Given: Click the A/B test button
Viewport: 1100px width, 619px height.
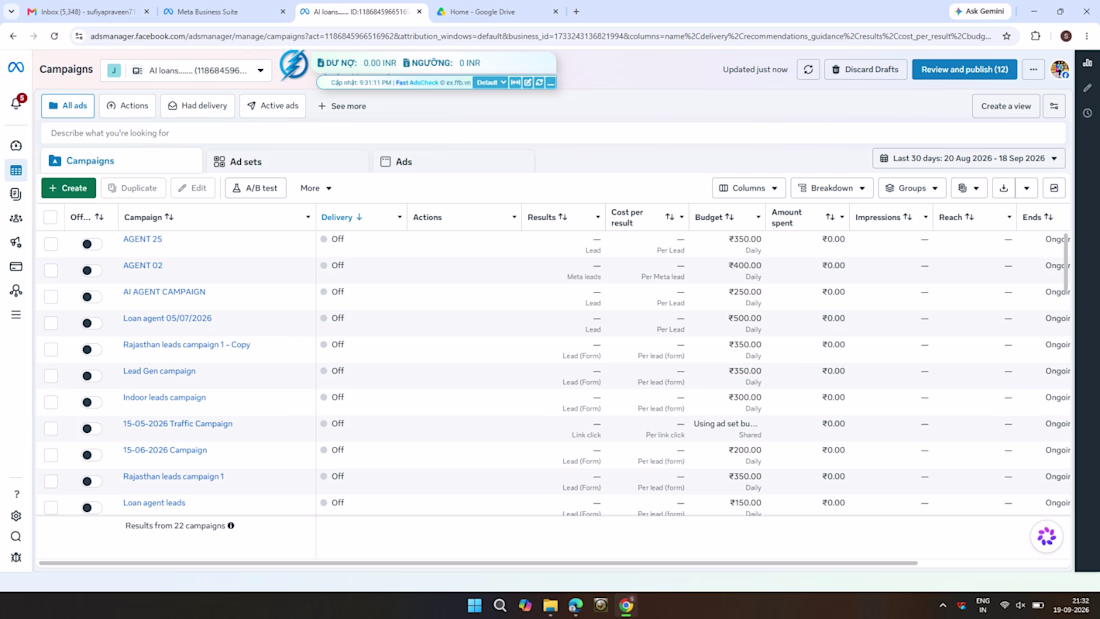Looking at the screenshot, I should [255, 188].
